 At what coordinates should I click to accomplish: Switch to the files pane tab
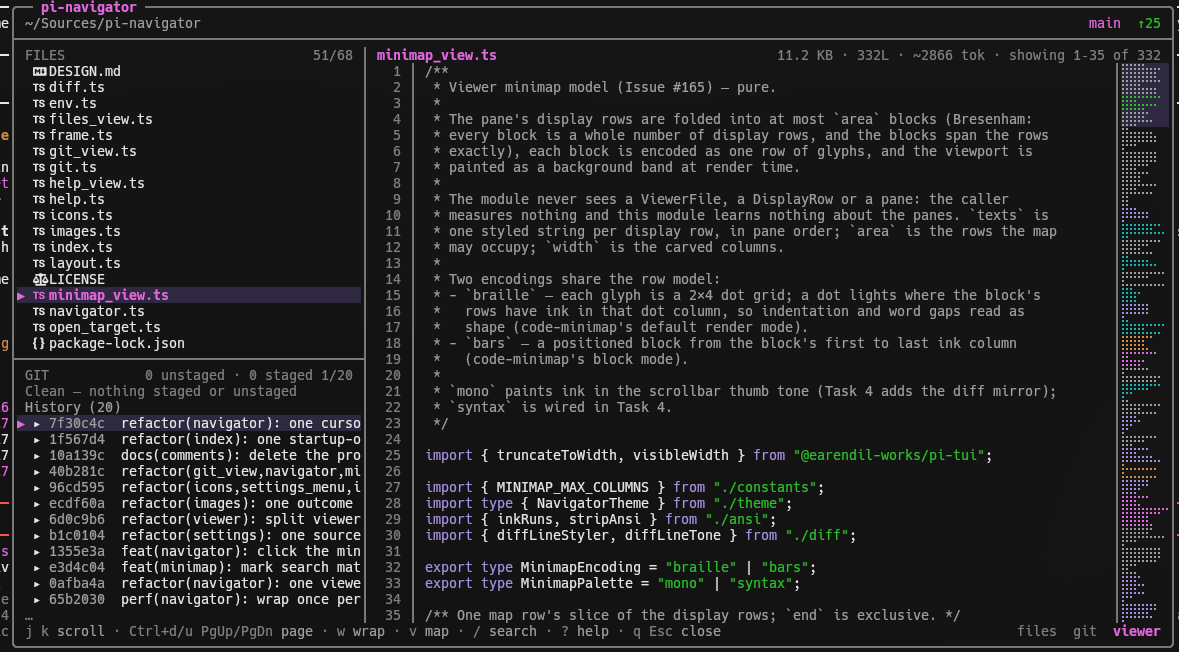[x=1037, y=632]
